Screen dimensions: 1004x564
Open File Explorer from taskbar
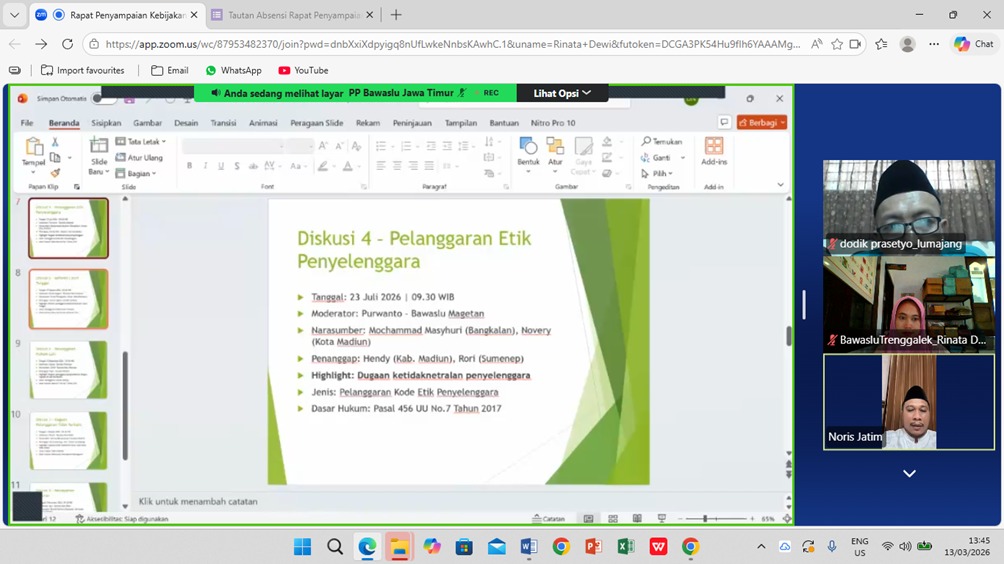pos(400,547)
